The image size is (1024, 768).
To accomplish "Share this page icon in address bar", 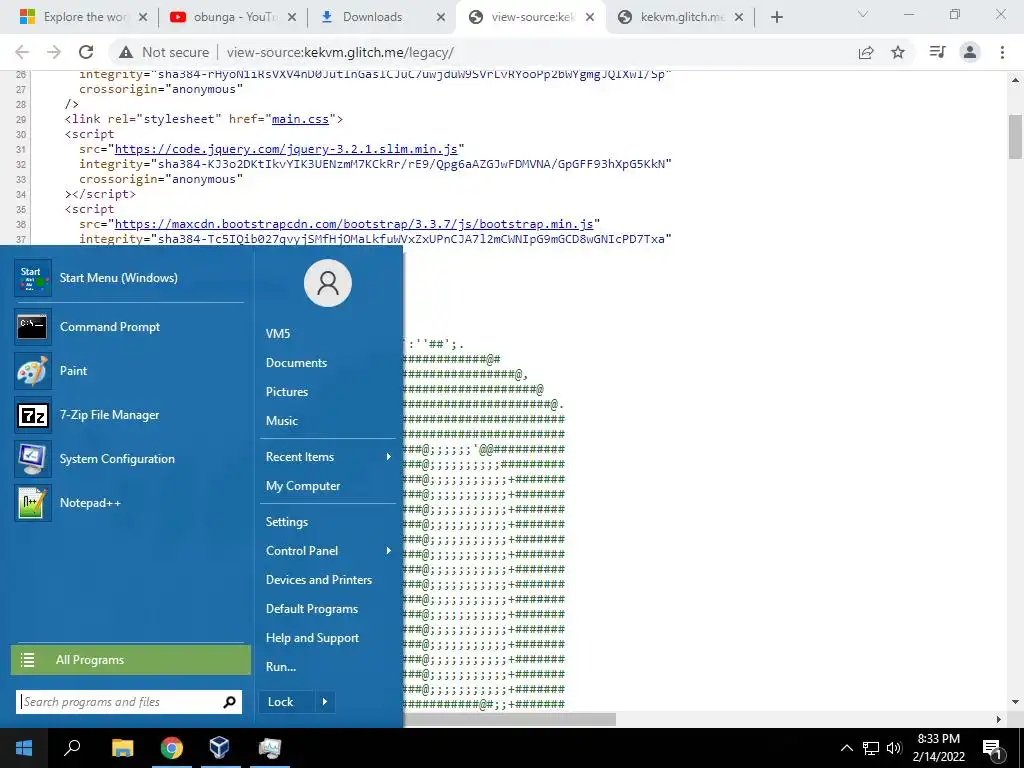I will [x=866, y=52].
